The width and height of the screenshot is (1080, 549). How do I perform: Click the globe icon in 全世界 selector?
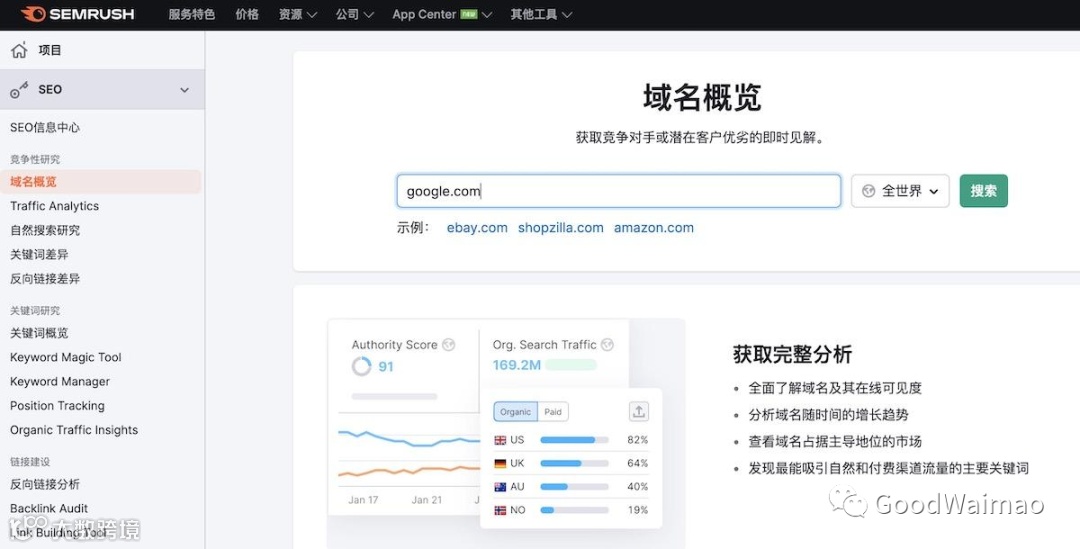pos(869,191)
